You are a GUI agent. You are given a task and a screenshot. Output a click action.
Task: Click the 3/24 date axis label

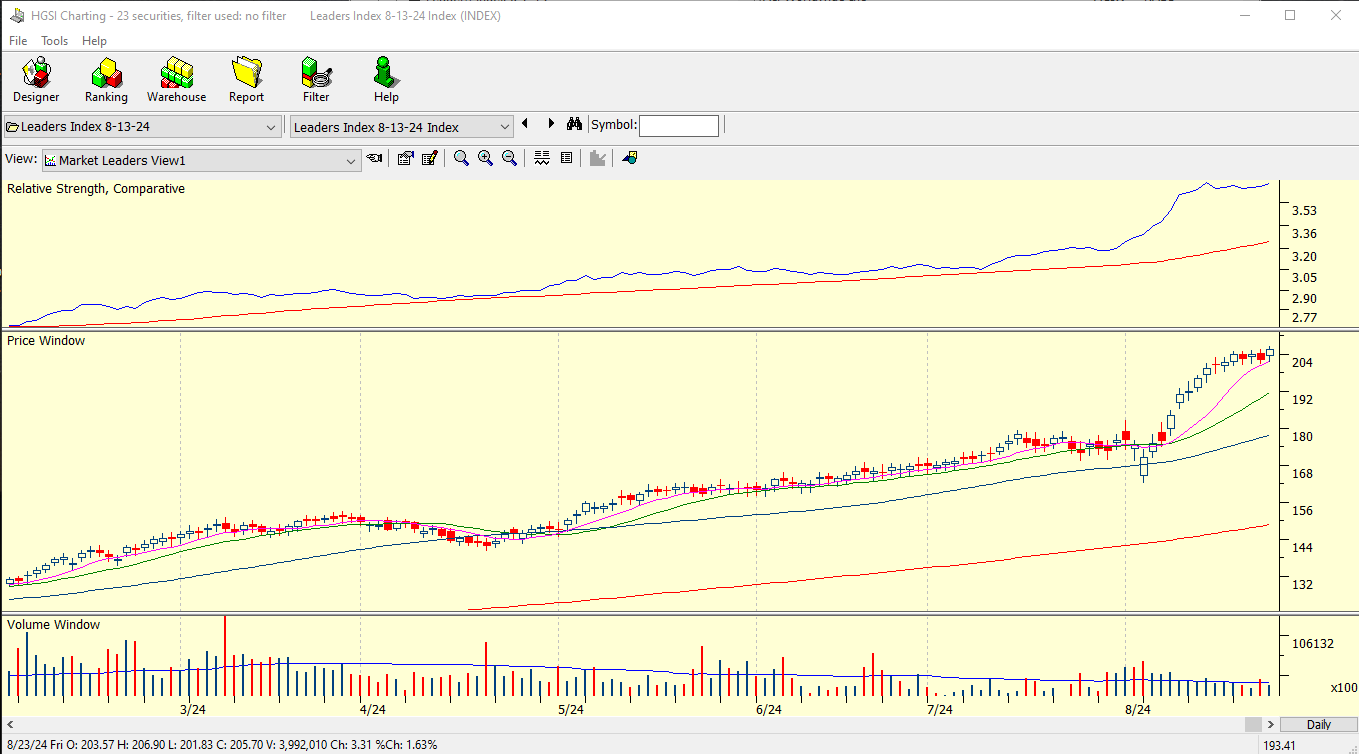193,709
